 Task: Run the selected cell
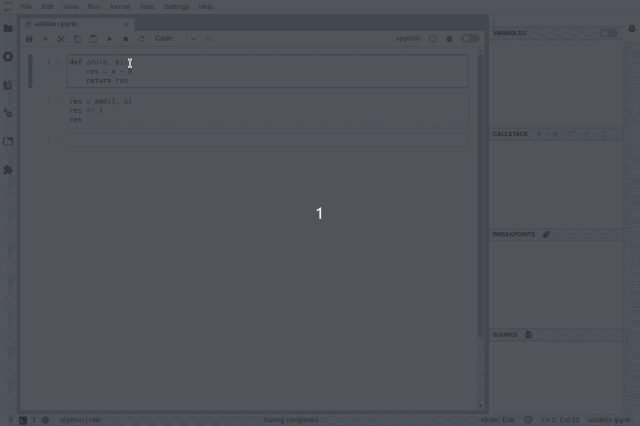coord(109,39)
